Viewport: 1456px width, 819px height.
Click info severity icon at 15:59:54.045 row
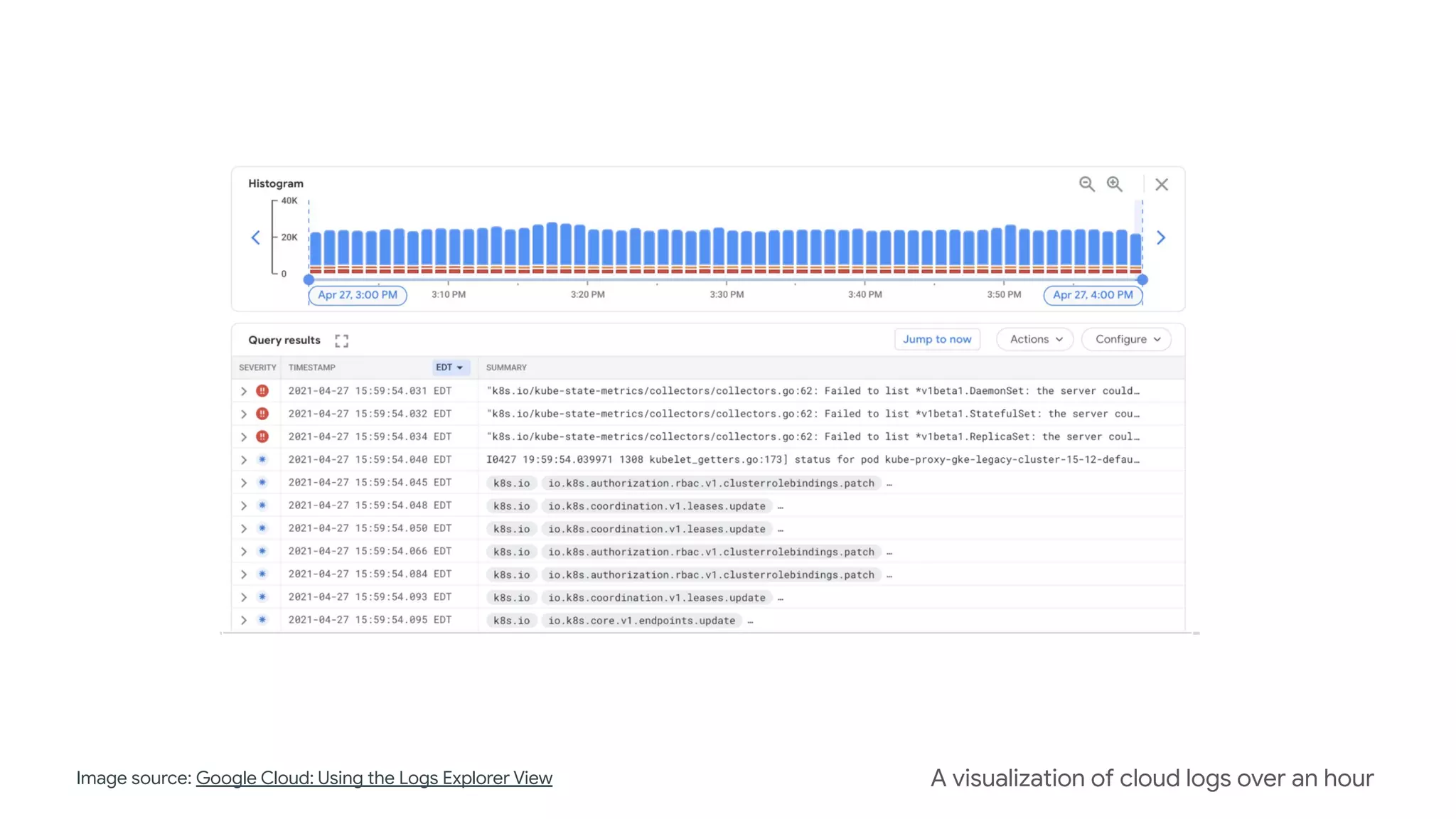click(262, 482)
